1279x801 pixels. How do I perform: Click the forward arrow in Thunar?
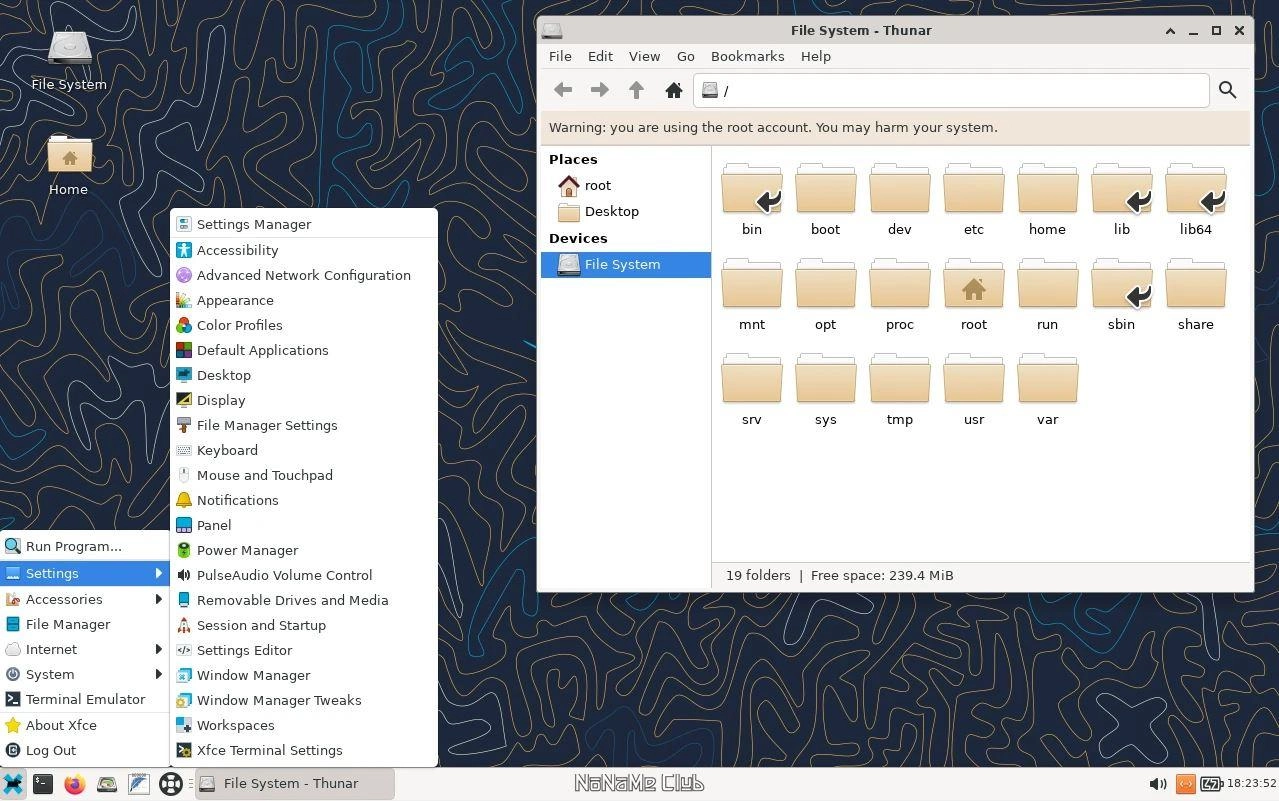tap(600, 90)
